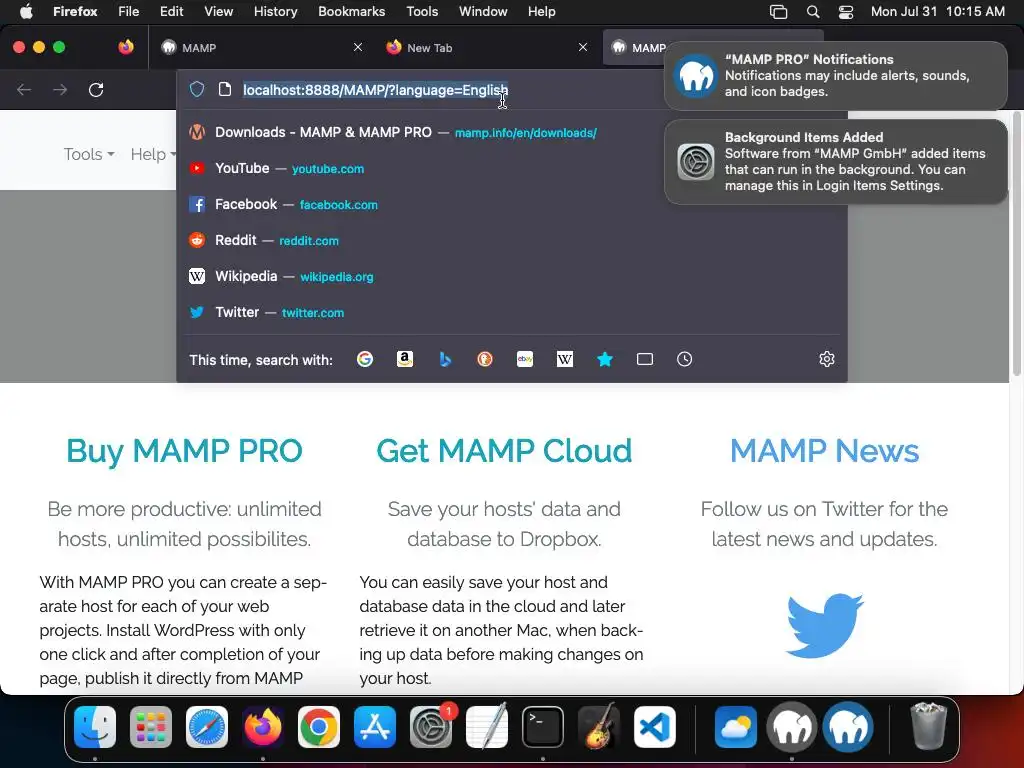Search with Wikipedia this time
1024x768 pixels.
[565, 359]
